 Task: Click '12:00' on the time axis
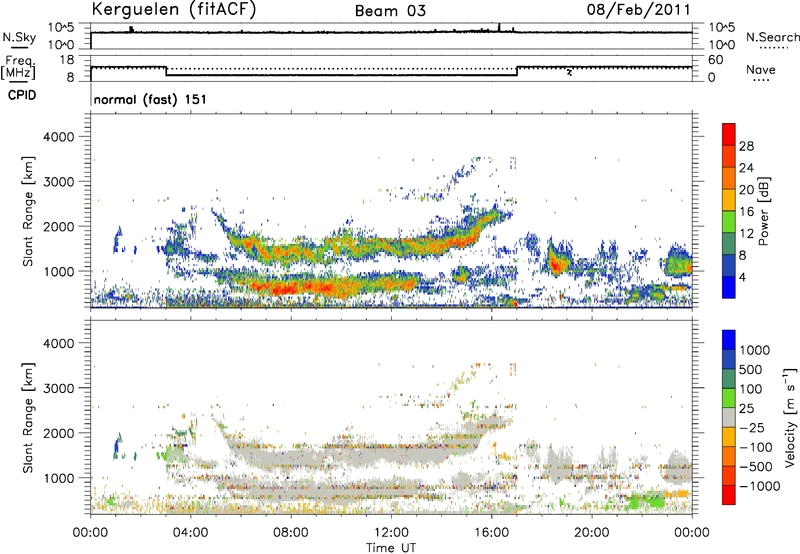click(x=391, y=533)
